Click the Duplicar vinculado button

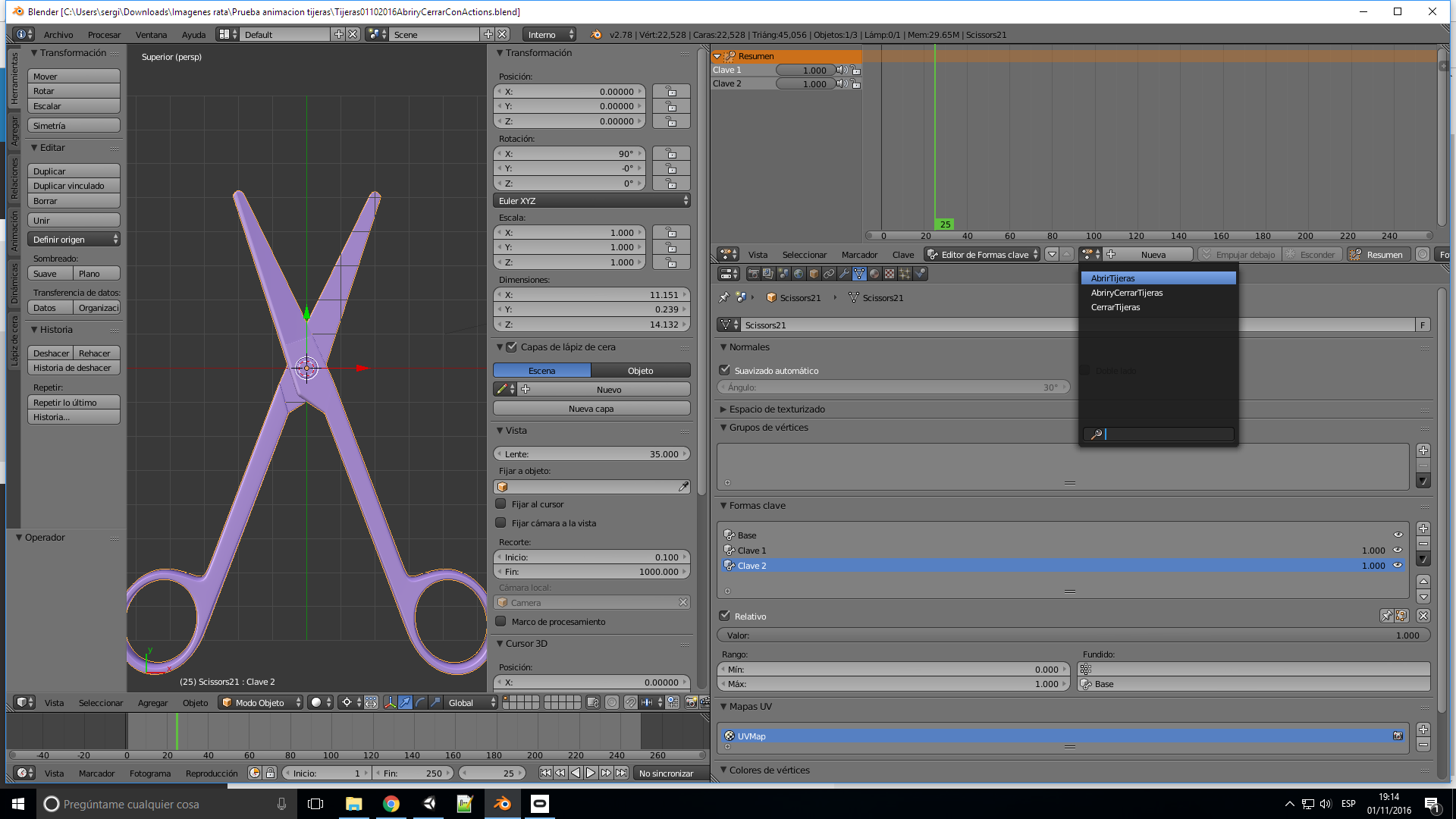[74, 186]
